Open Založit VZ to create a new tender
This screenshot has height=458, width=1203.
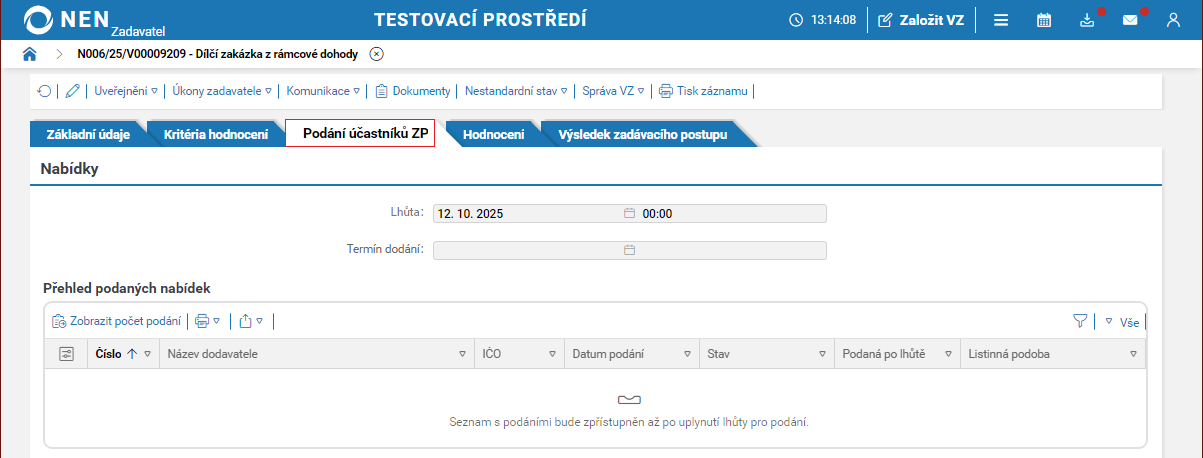tap(921, 20)
